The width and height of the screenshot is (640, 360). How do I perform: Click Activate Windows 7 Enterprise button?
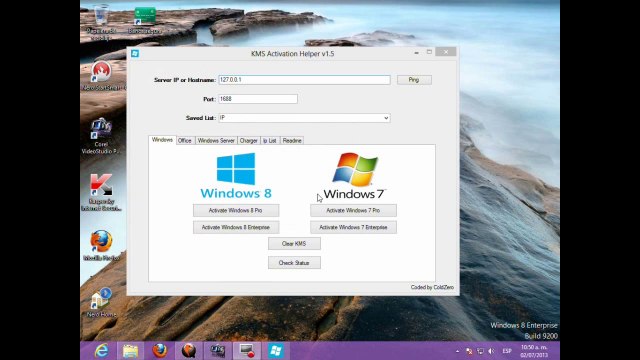pyautogui.click(x=353, y=227)
